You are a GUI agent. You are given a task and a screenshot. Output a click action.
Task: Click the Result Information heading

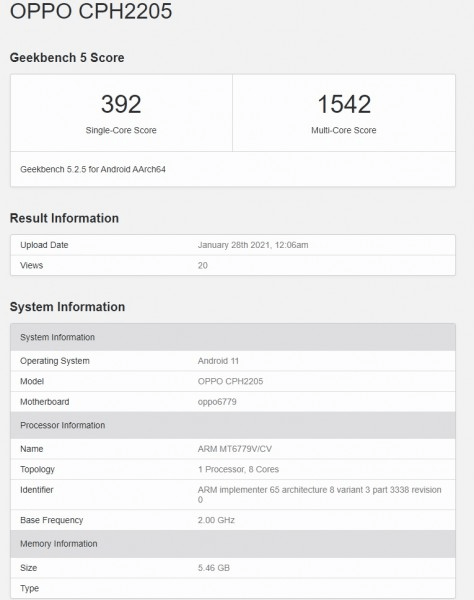pos(64,218)
